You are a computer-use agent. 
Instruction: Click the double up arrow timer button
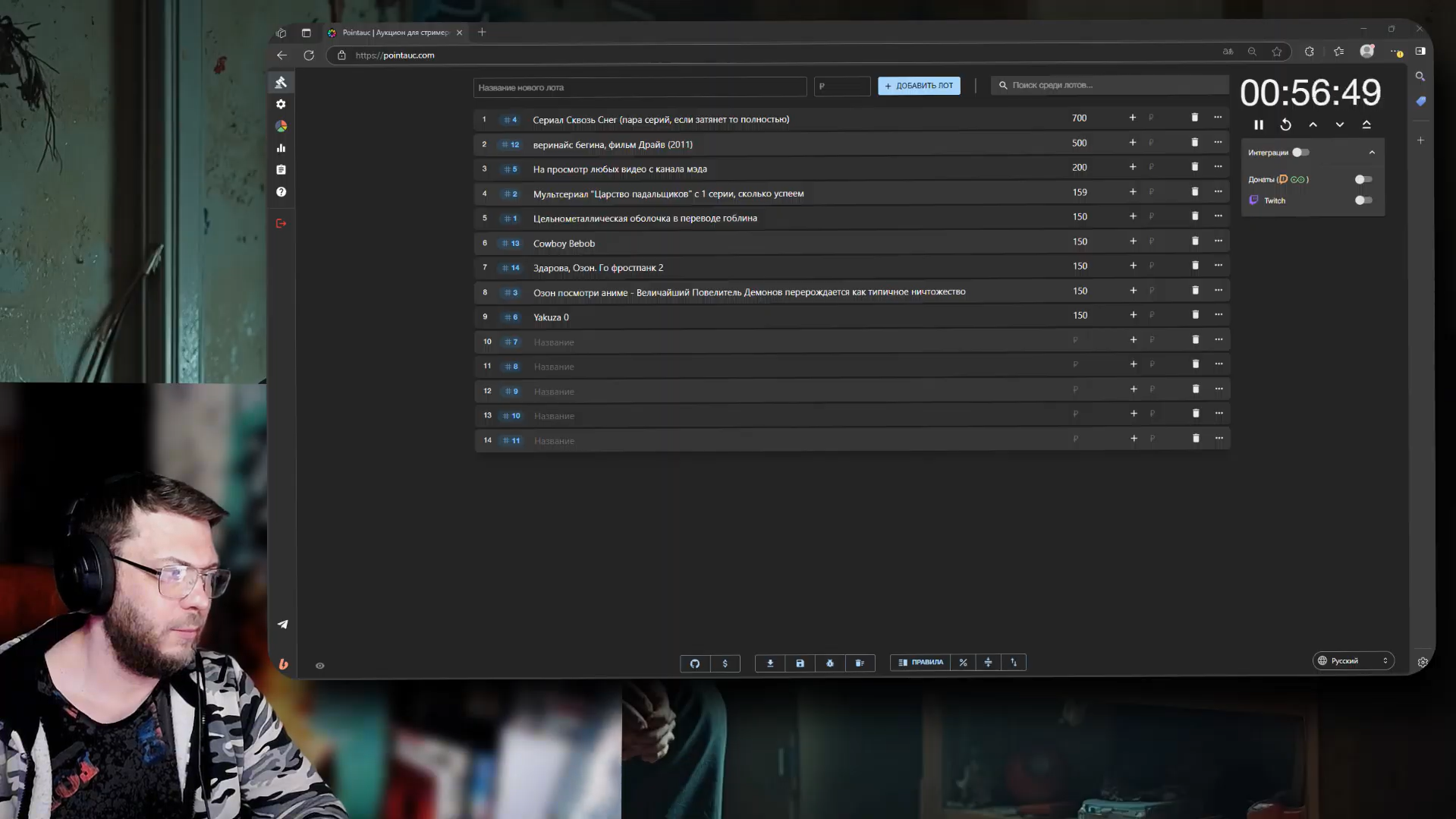1366,124
